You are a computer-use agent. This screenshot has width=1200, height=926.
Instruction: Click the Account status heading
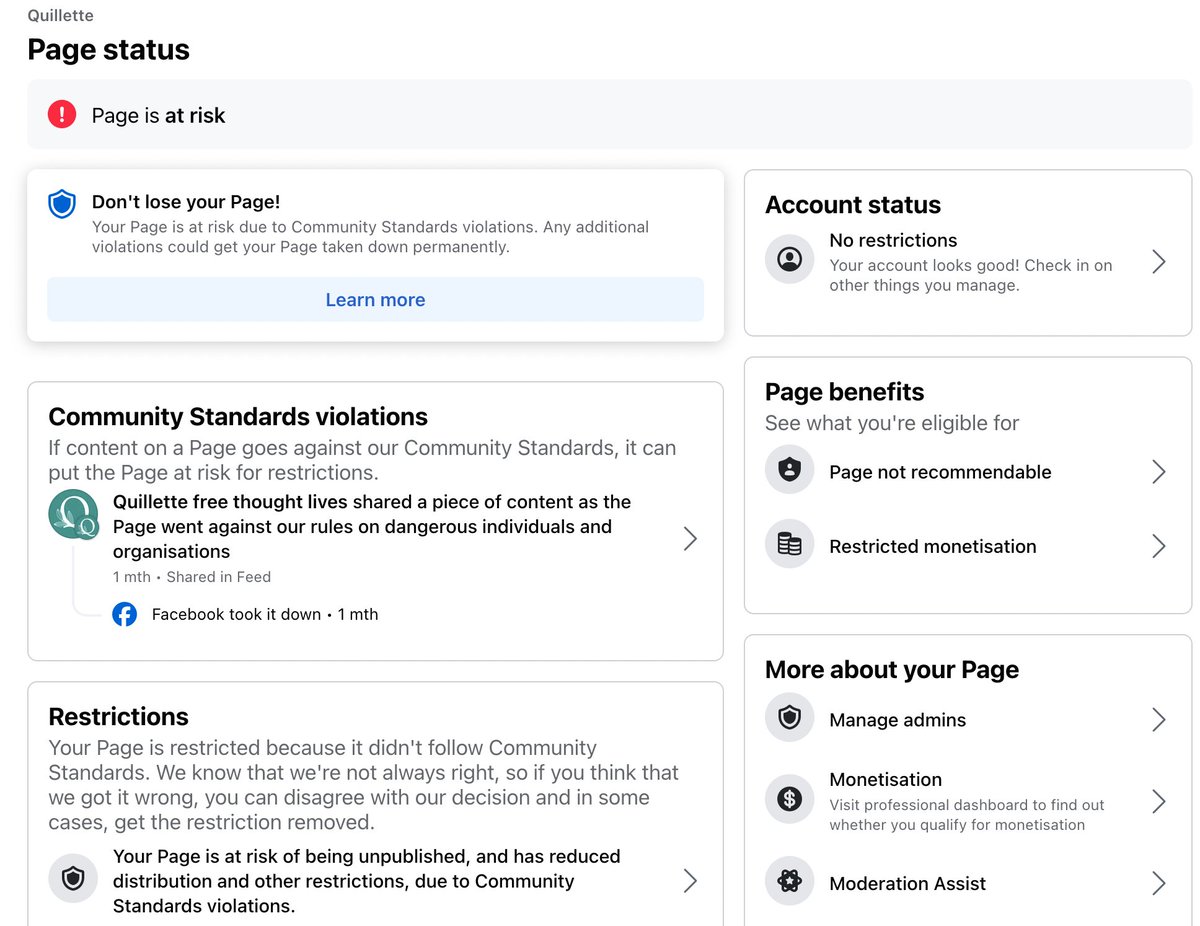click(x=853, y=204)
